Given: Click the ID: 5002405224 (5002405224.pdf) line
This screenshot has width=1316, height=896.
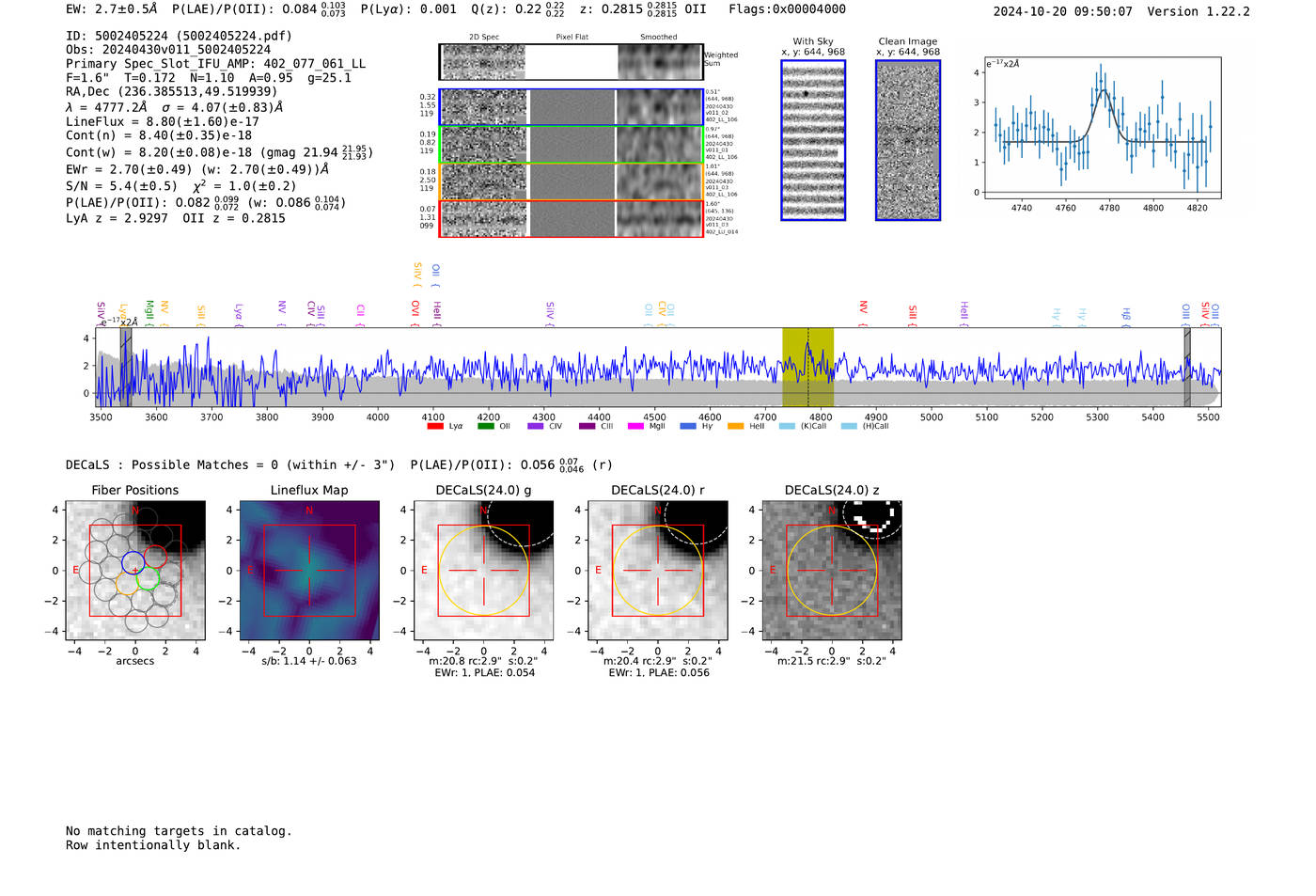Looking at the screenshot, I should coord(179,36).
